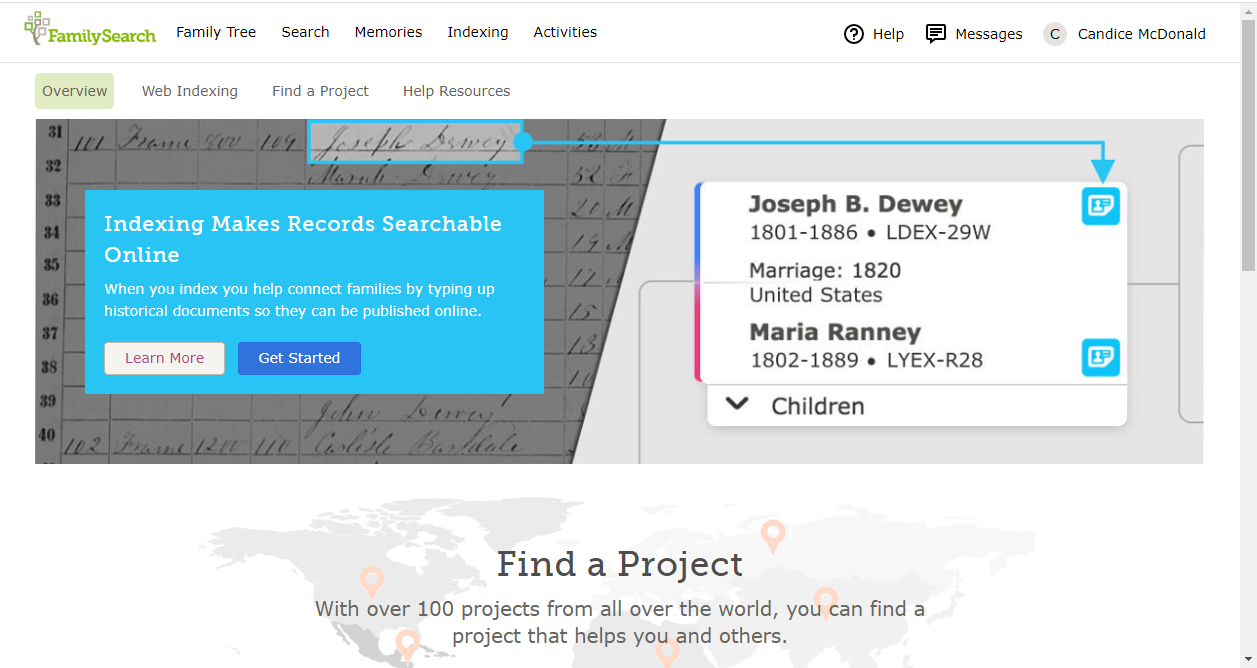Image resolution: width=1257 pixels, height=668 pixels.
Task: Open the Memories menu
Action: pos(388,32)
